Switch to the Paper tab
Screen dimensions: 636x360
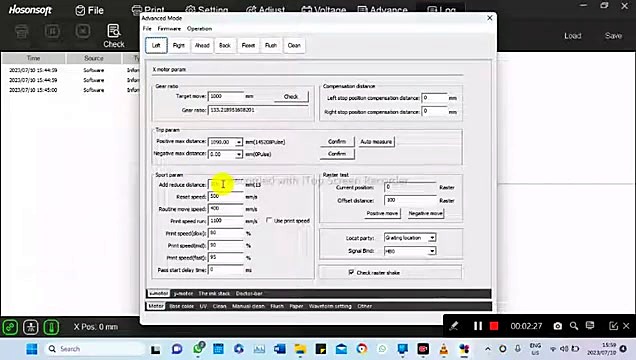(x=296, y=306)
